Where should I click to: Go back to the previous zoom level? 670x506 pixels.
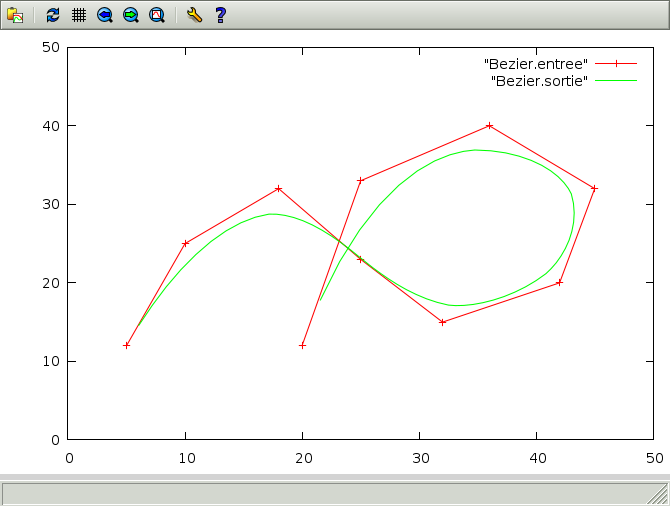coord(105,15)
